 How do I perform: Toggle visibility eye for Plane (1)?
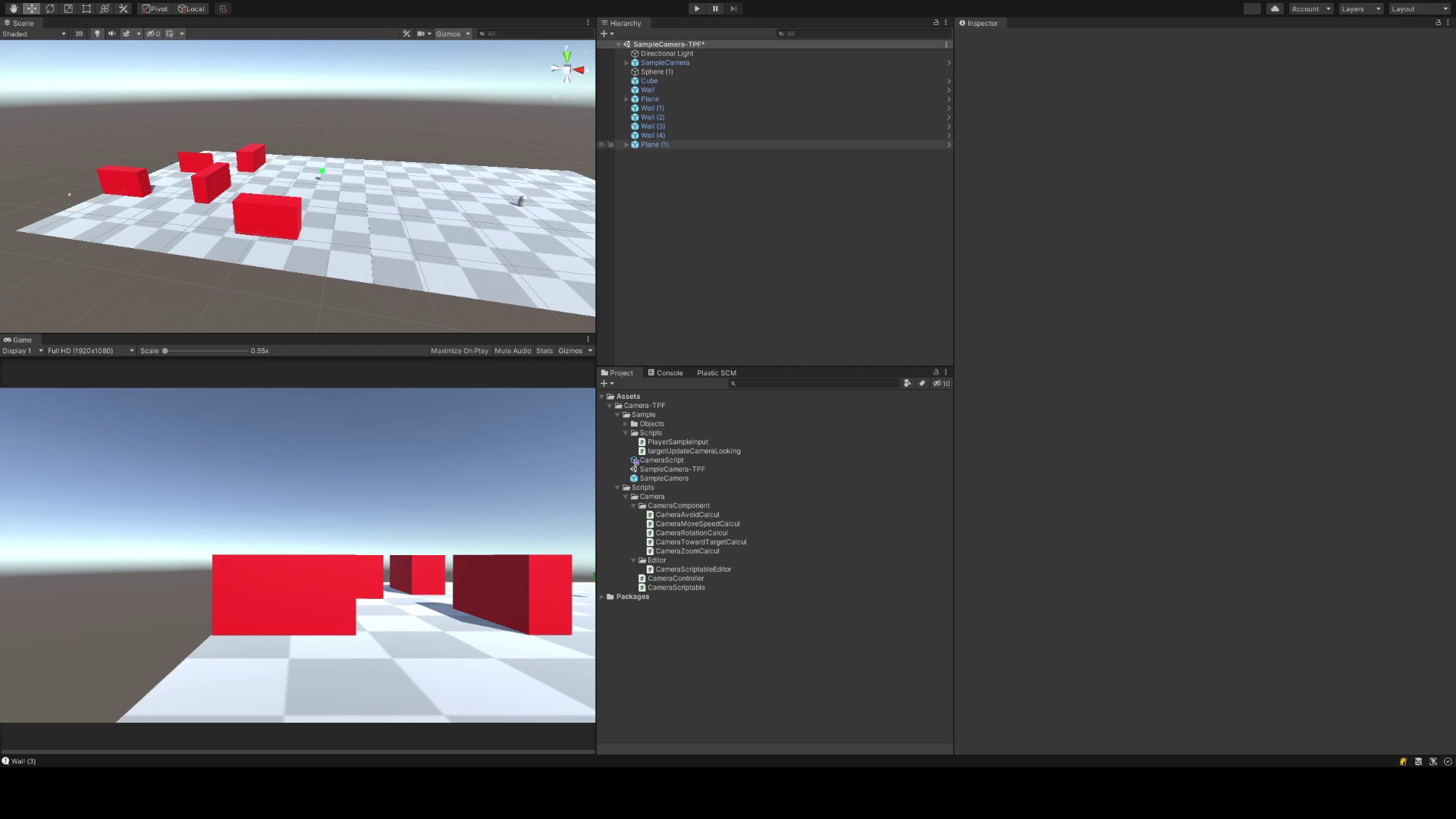pos(602,145)
